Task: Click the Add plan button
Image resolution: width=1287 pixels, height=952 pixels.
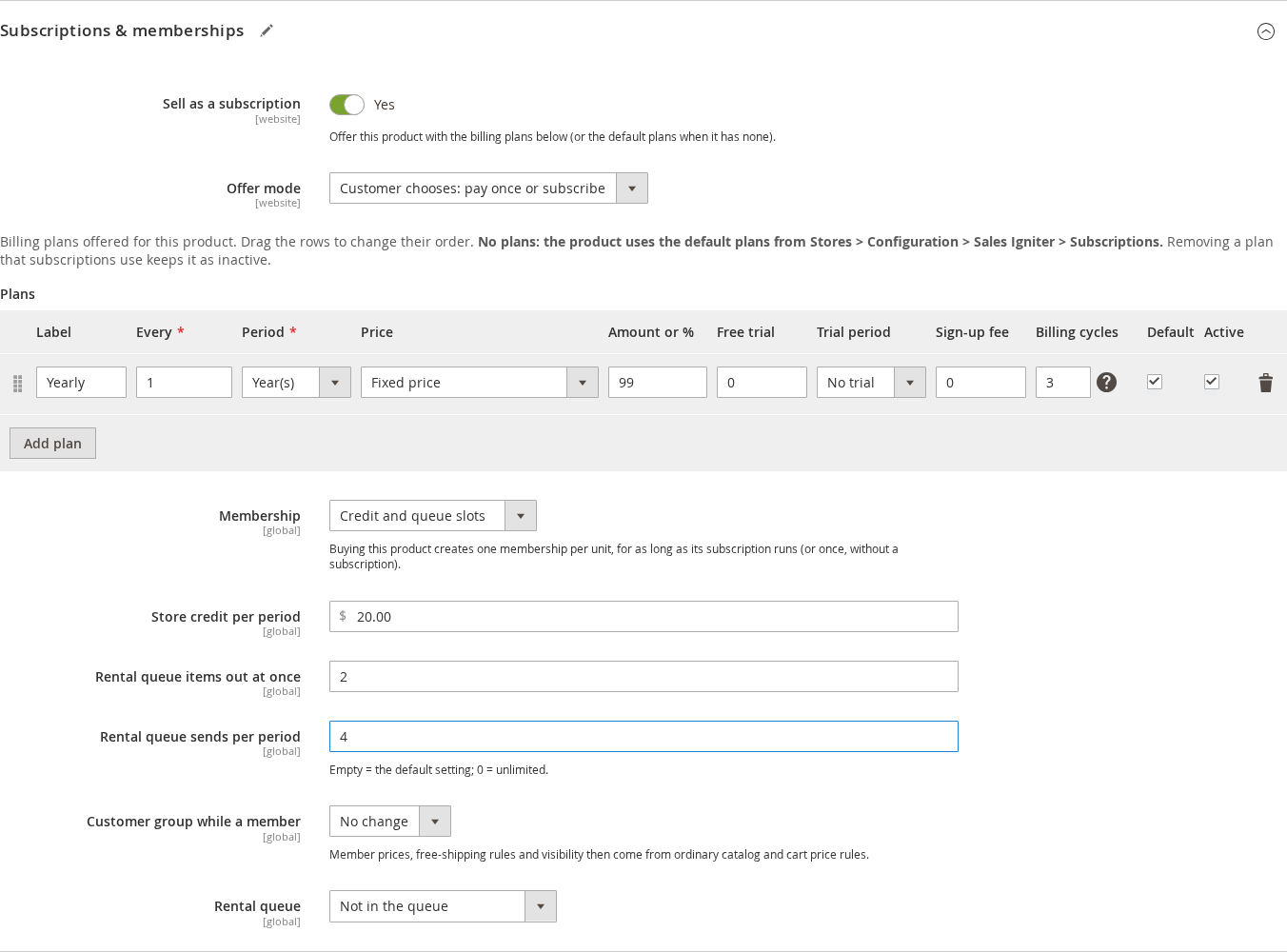Action: click(x=52, y=444)
